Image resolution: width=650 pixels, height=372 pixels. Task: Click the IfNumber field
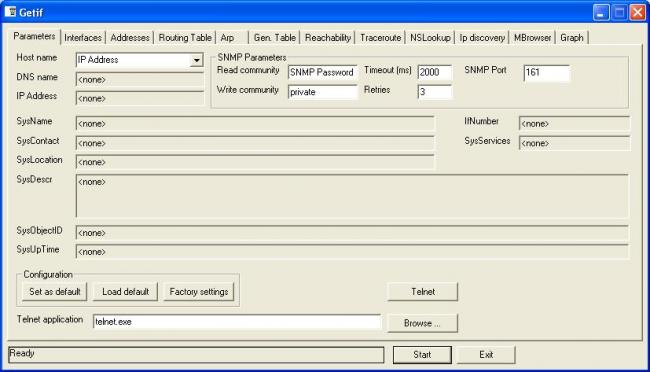point(575,124)
